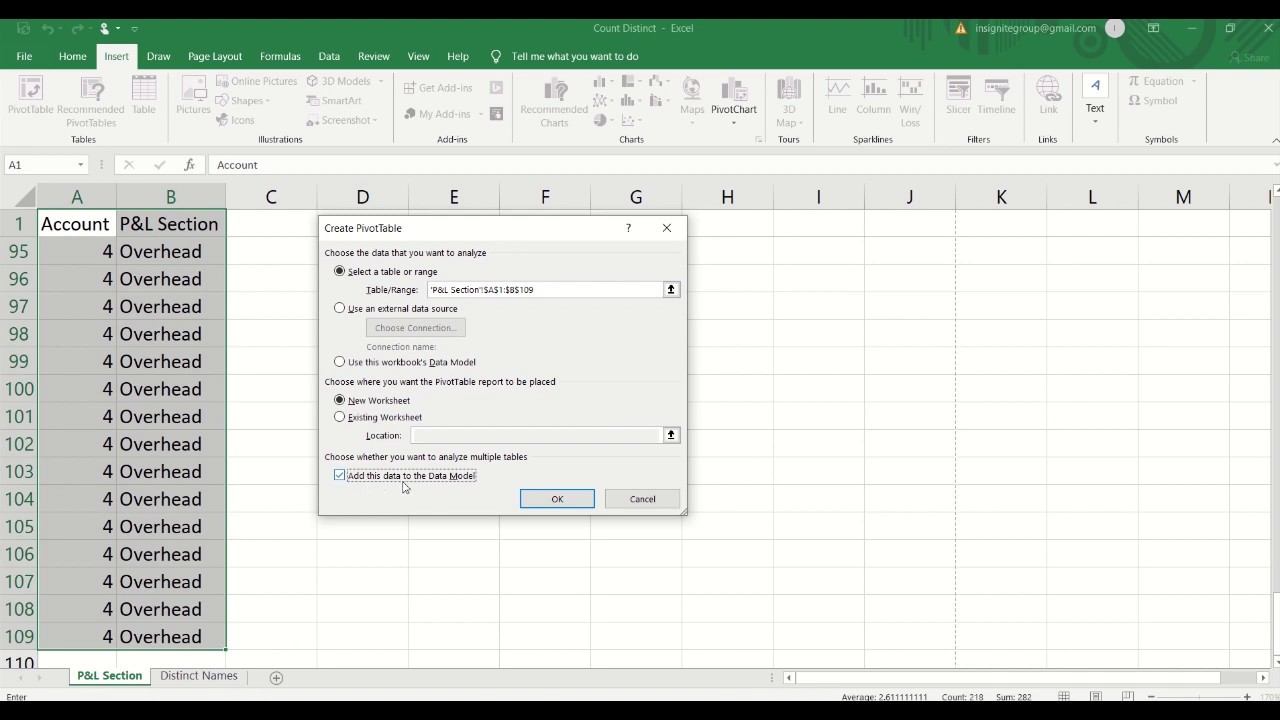Open Online Pictures

(x=256, y=81)
